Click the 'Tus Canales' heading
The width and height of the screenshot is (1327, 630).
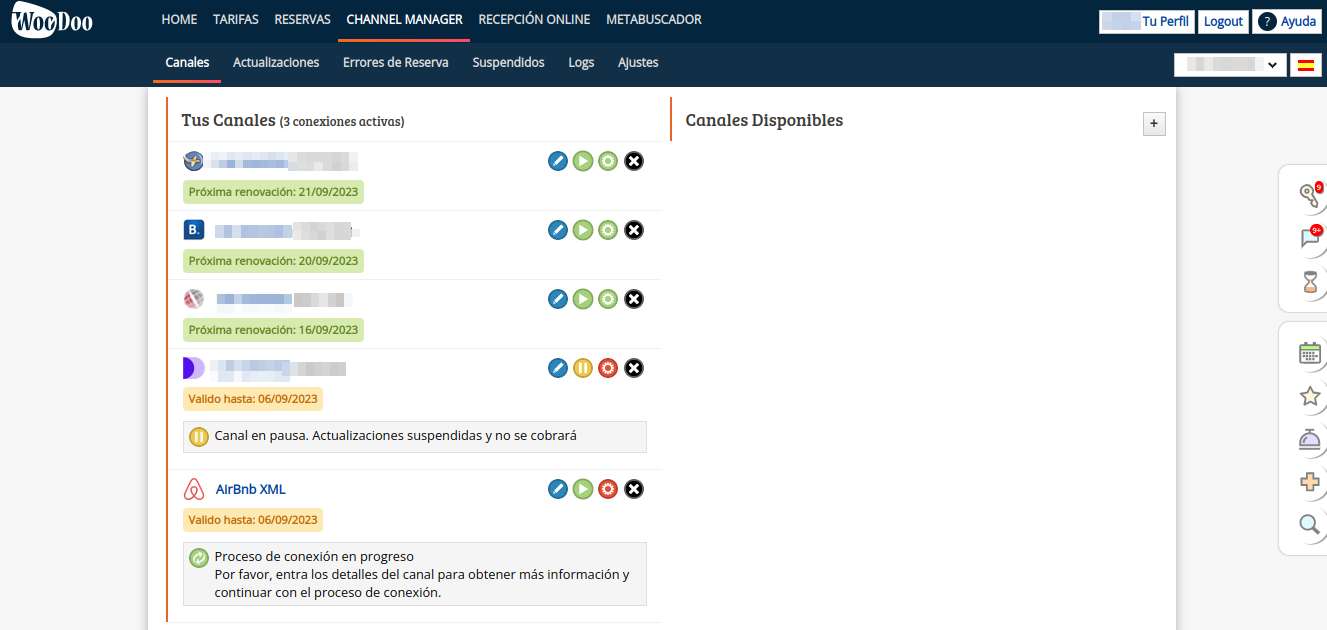[x=228, y=120]
